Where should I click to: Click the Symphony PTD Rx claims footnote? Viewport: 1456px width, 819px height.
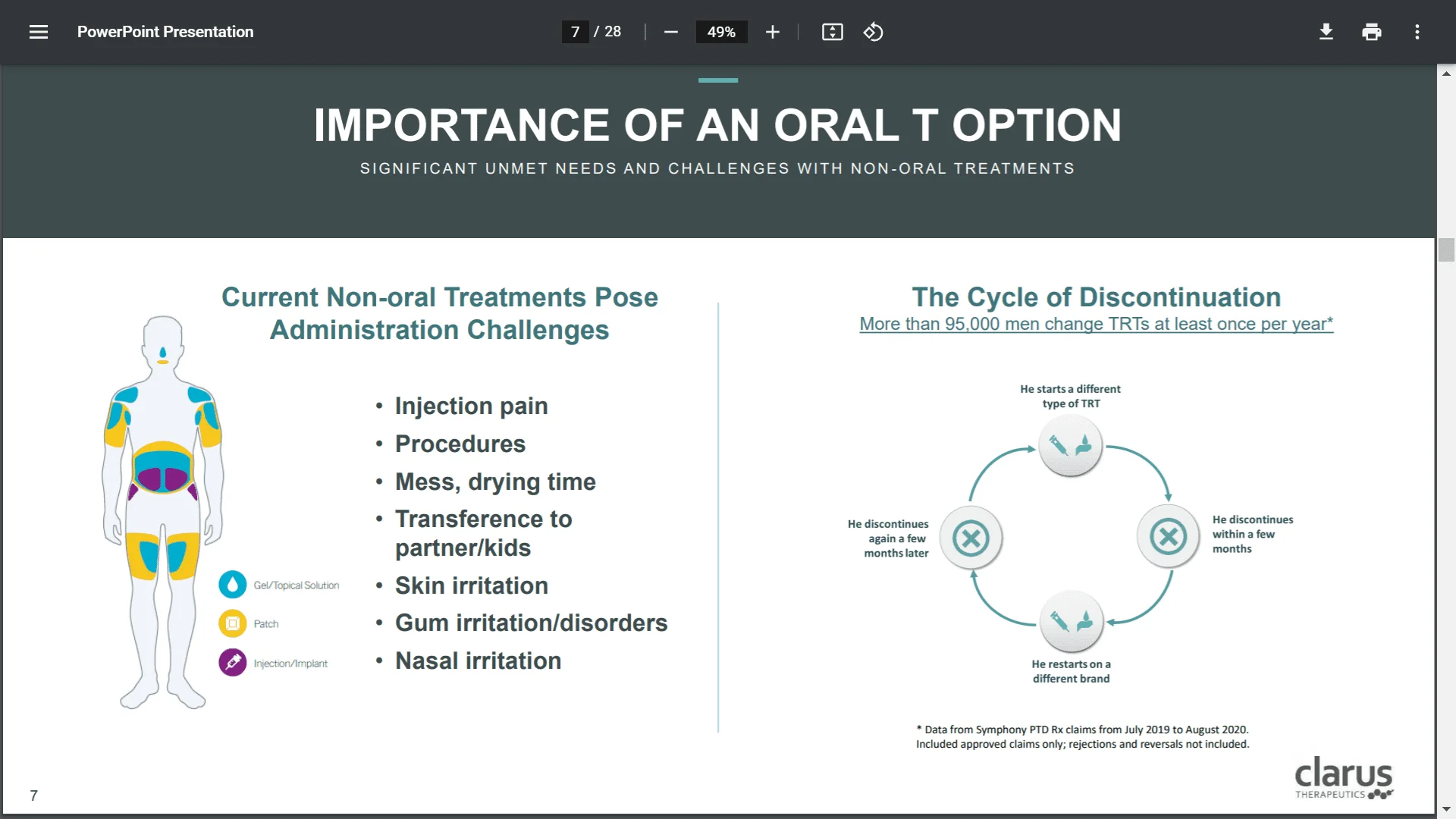[1082, 736]
